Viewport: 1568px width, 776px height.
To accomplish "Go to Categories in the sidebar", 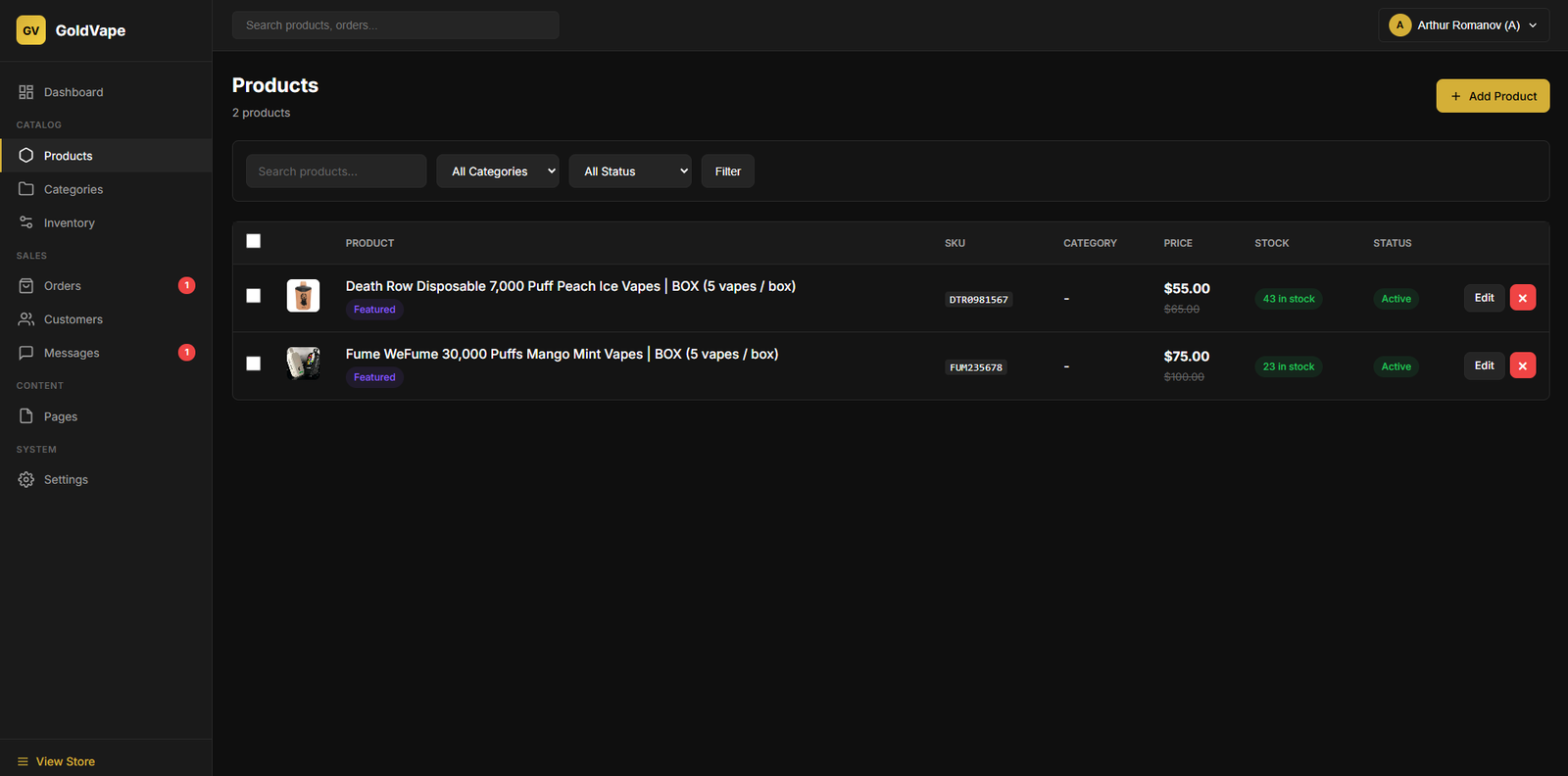I will pyautogui.click(x=73, y=189).
